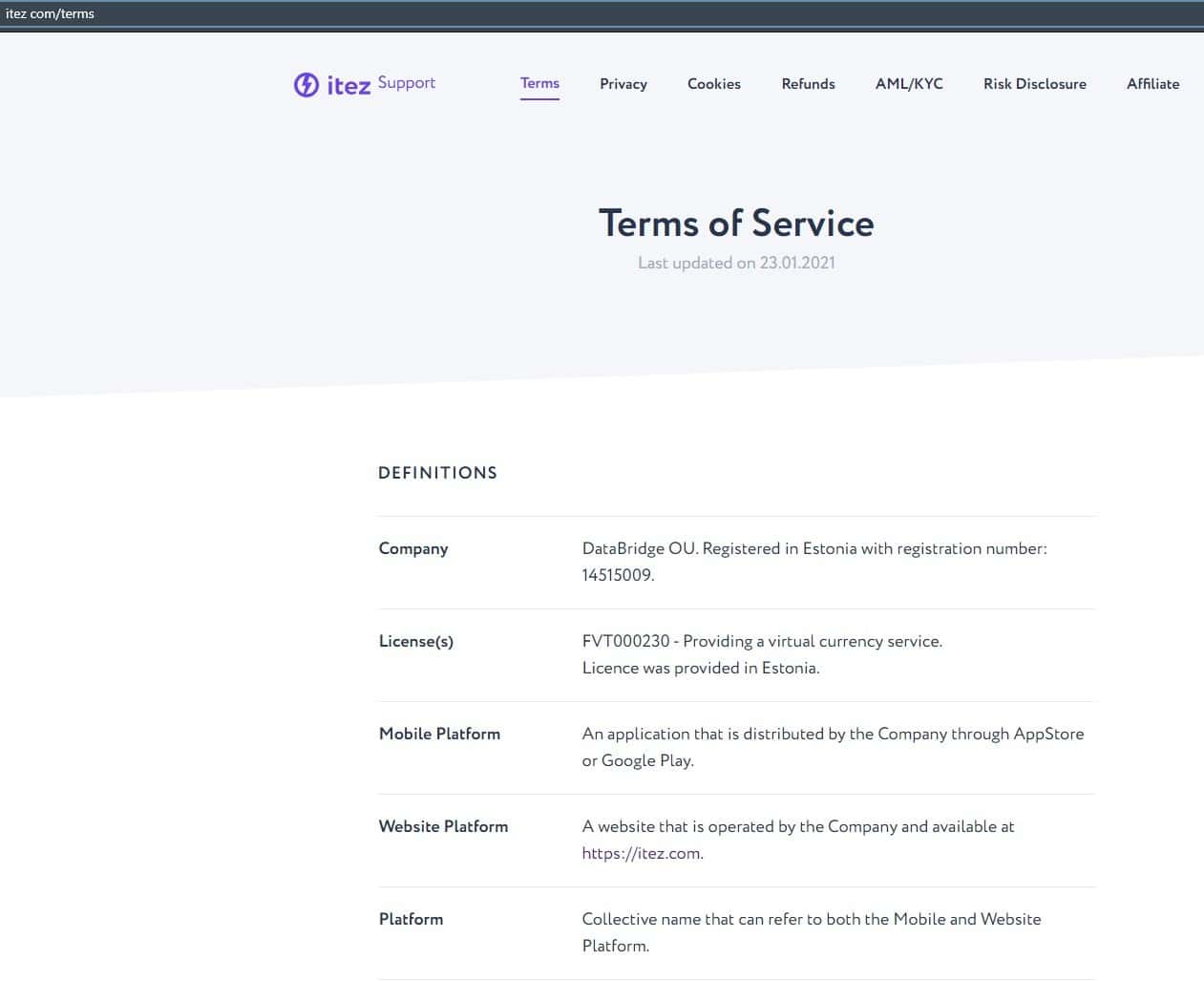The image size is (1204, 981).
Task: Click the itez lightning bolt logo icon
Action: 306,84
